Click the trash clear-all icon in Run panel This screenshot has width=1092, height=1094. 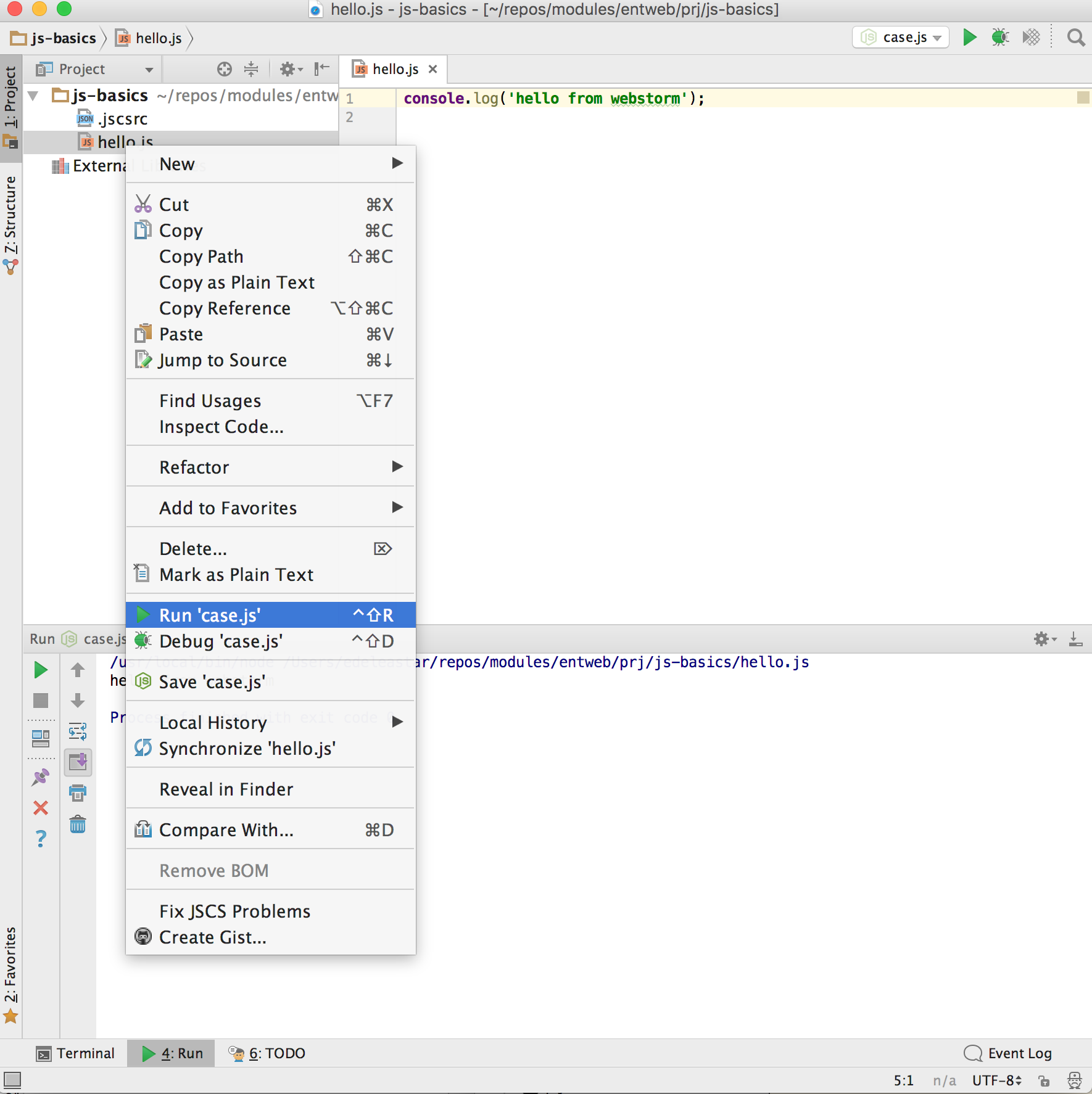(78, 824)
